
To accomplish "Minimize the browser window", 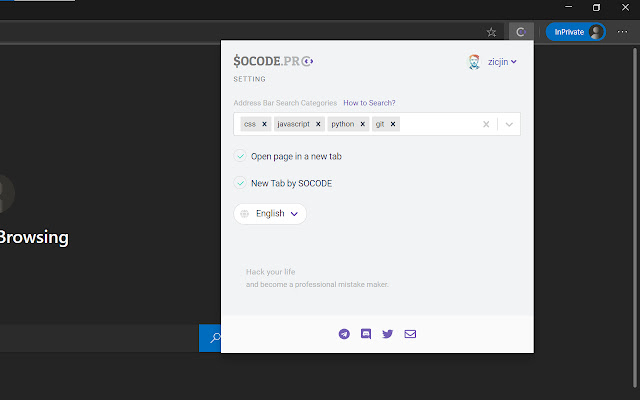I will (568, 7).
